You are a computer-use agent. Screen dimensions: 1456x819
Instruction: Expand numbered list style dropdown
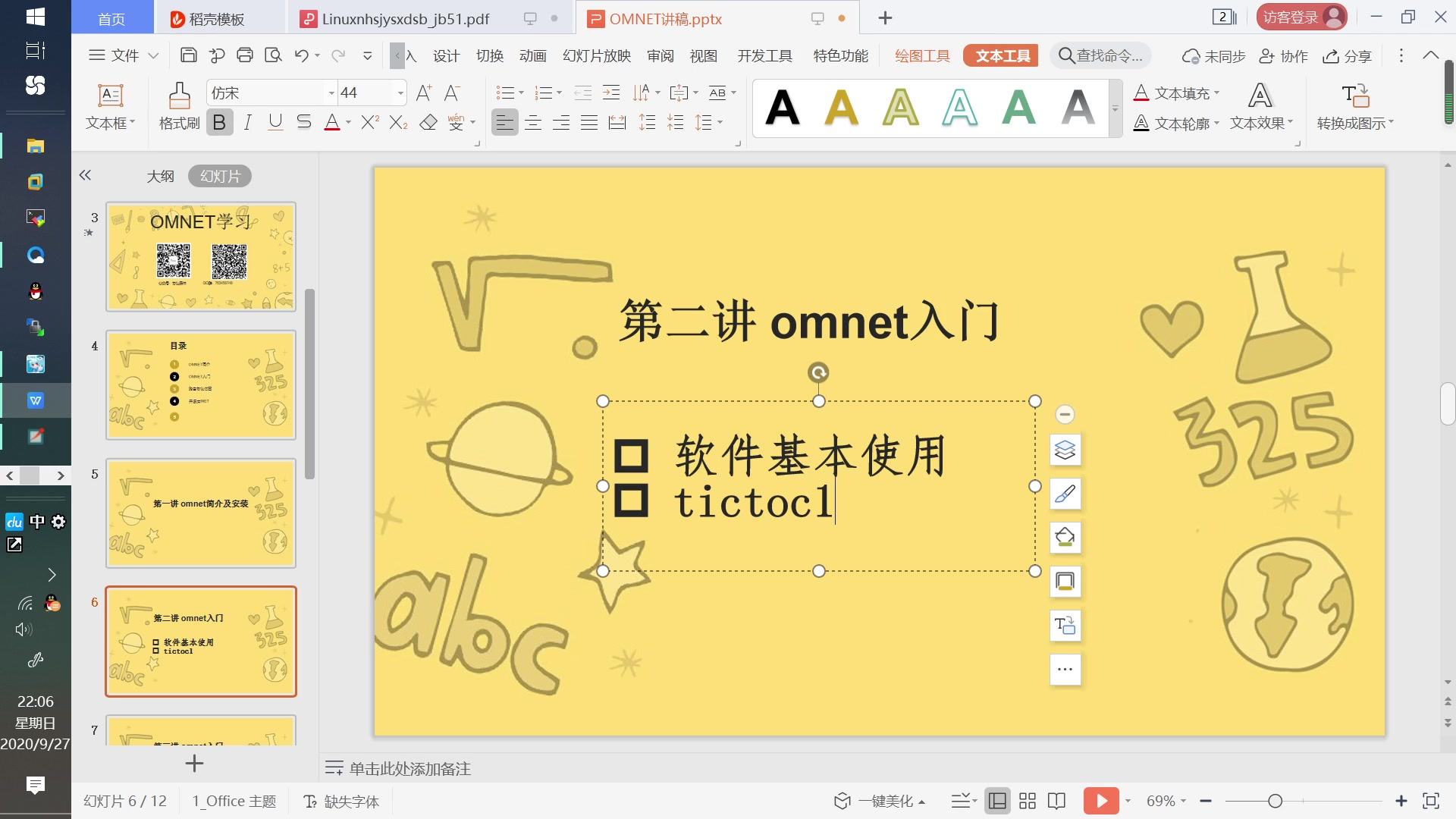[x=559, y=93]
